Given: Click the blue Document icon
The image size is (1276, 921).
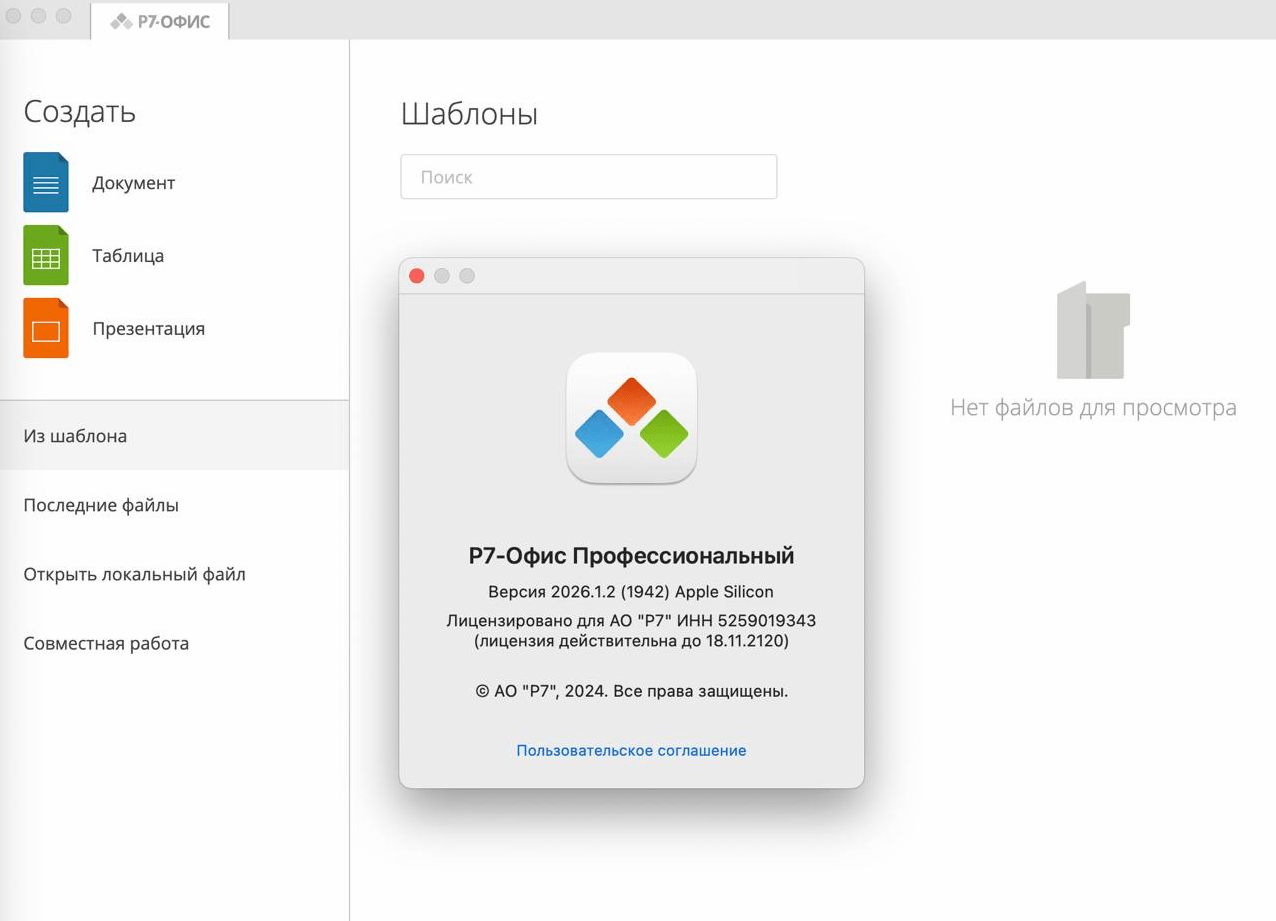Looking at the screenshot, I should (46, 182).
